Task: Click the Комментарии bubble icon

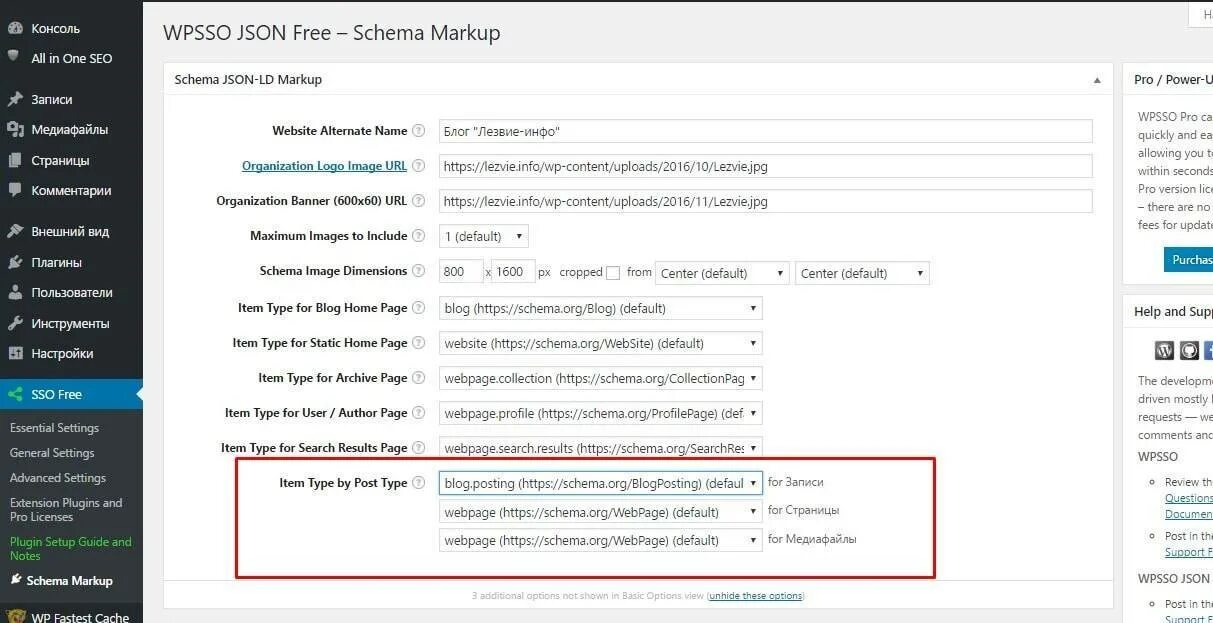Action: coord(15,190)
